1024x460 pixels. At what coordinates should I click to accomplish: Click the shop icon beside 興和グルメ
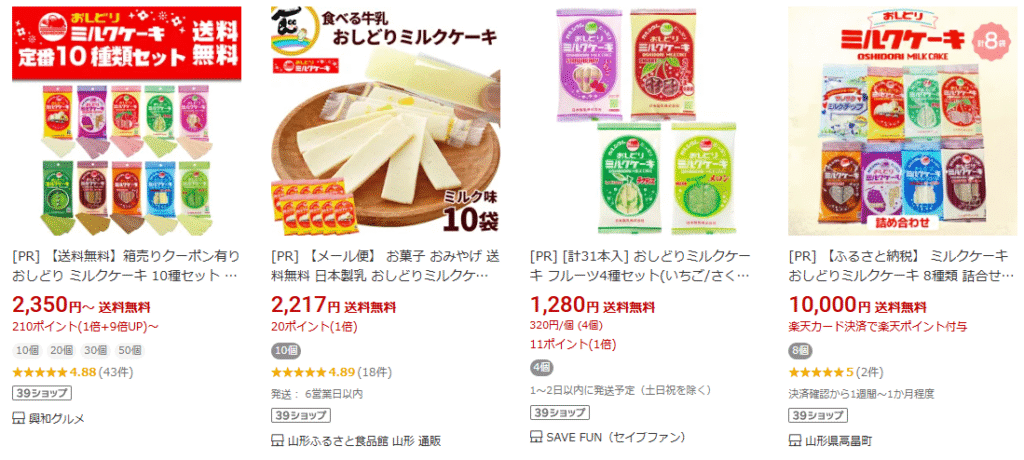point(18,418)
